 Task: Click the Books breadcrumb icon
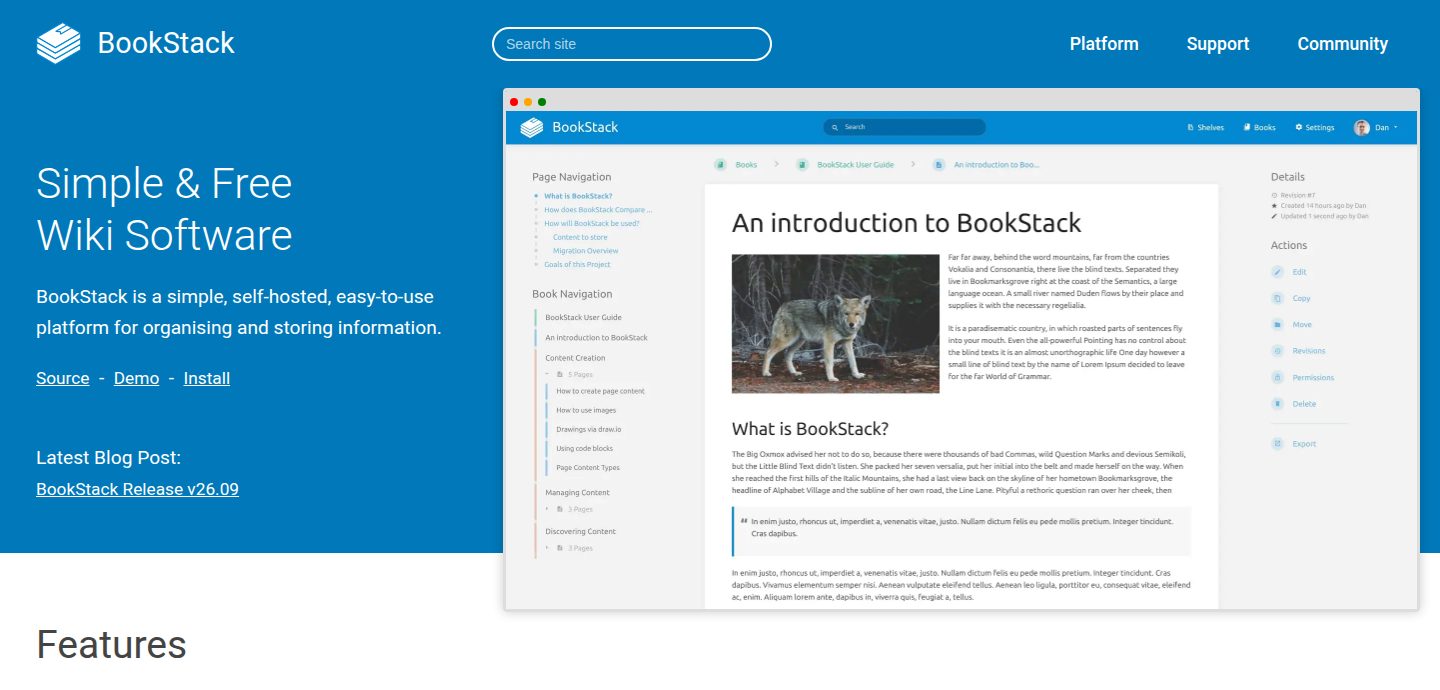[720, 164]
